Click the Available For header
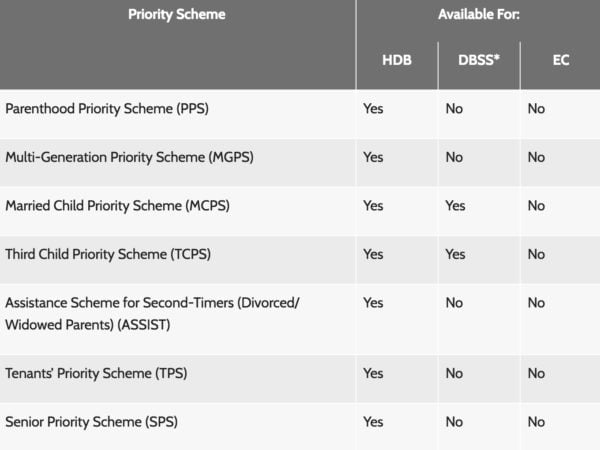This screenshot has width=600, height=450. (478, 15)
